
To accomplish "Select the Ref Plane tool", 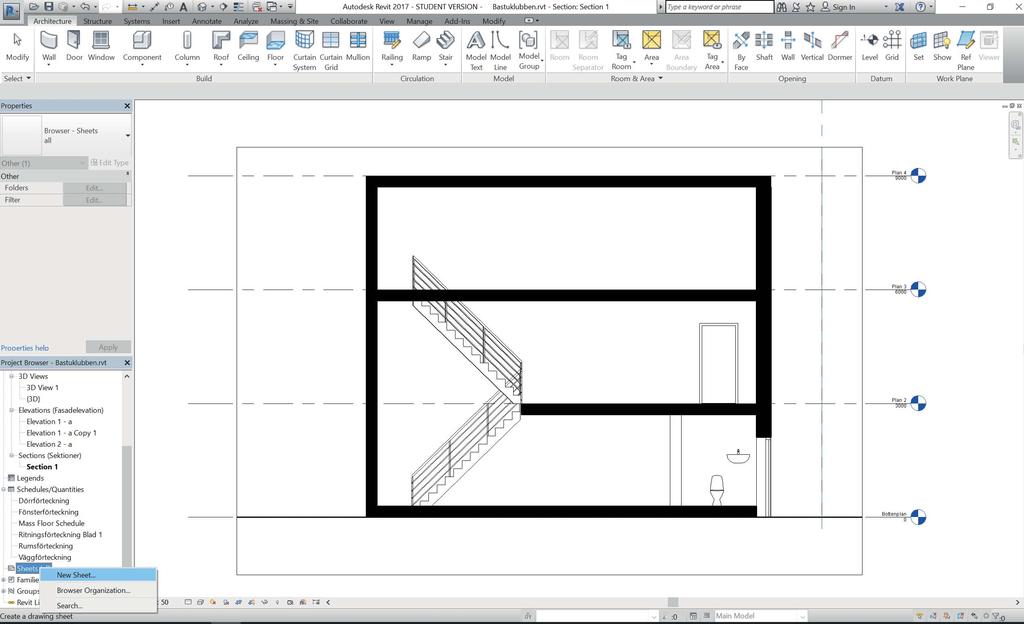I will click(966, 50).
